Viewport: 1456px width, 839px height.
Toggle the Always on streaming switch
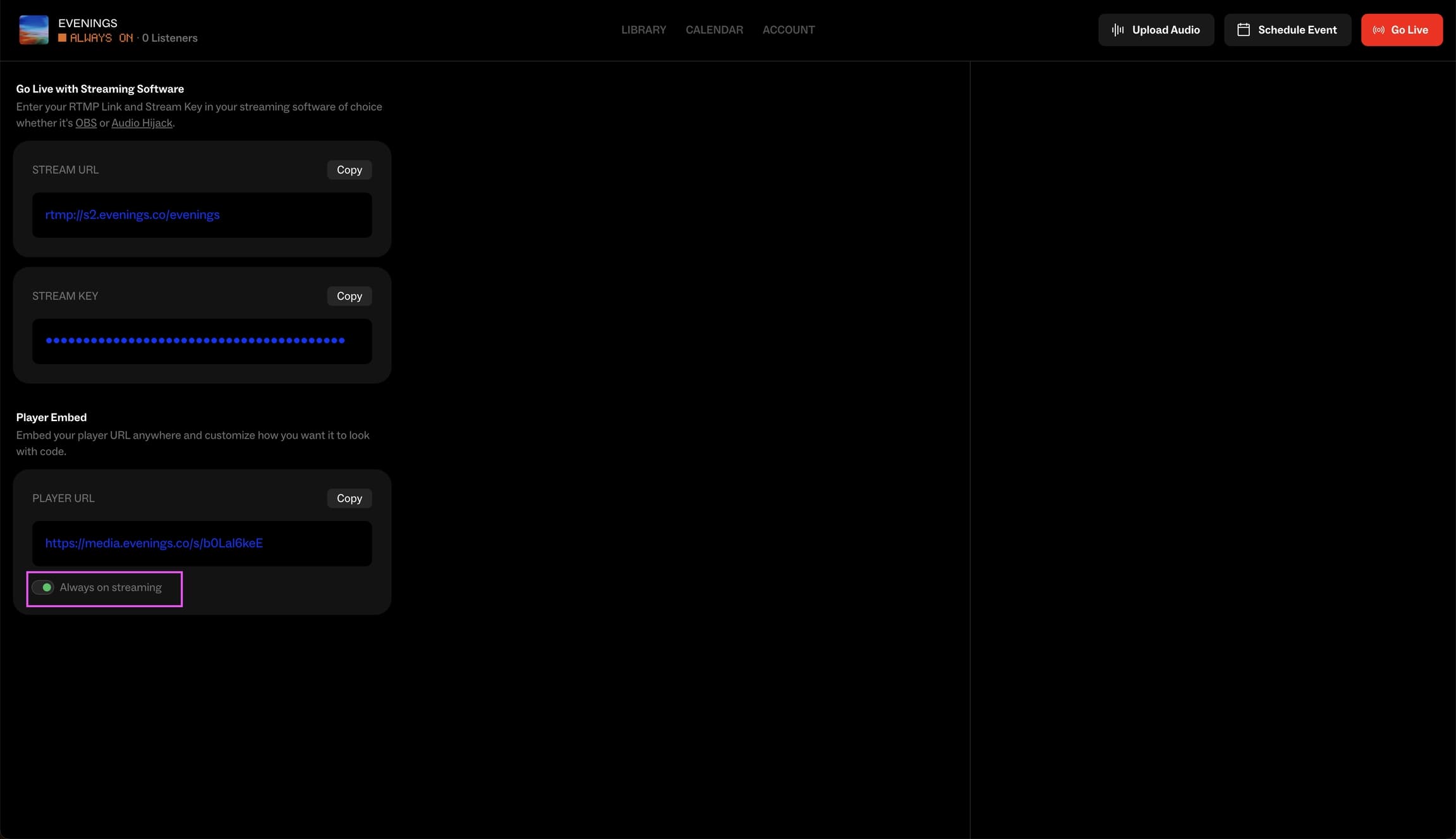click(43, 587)
